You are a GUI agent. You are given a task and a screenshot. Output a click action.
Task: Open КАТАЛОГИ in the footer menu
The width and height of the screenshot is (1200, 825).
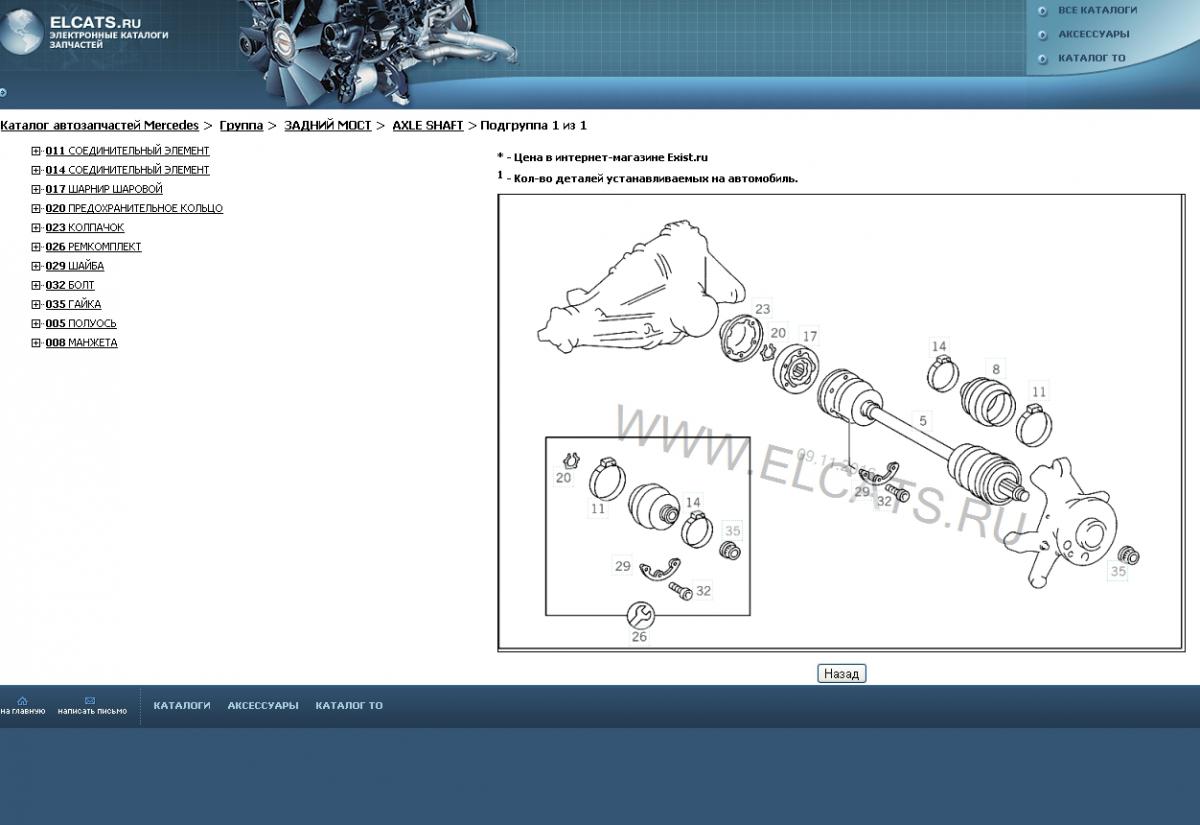click(x=182, y=705)
